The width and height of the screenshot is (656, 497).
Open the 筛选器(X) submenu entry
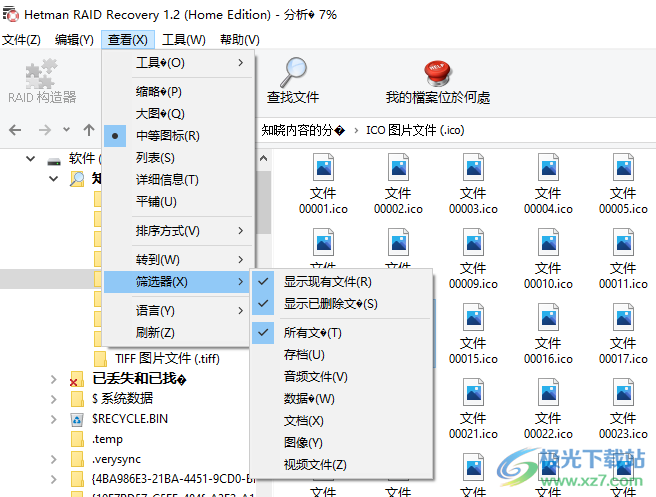coord(178,282)
